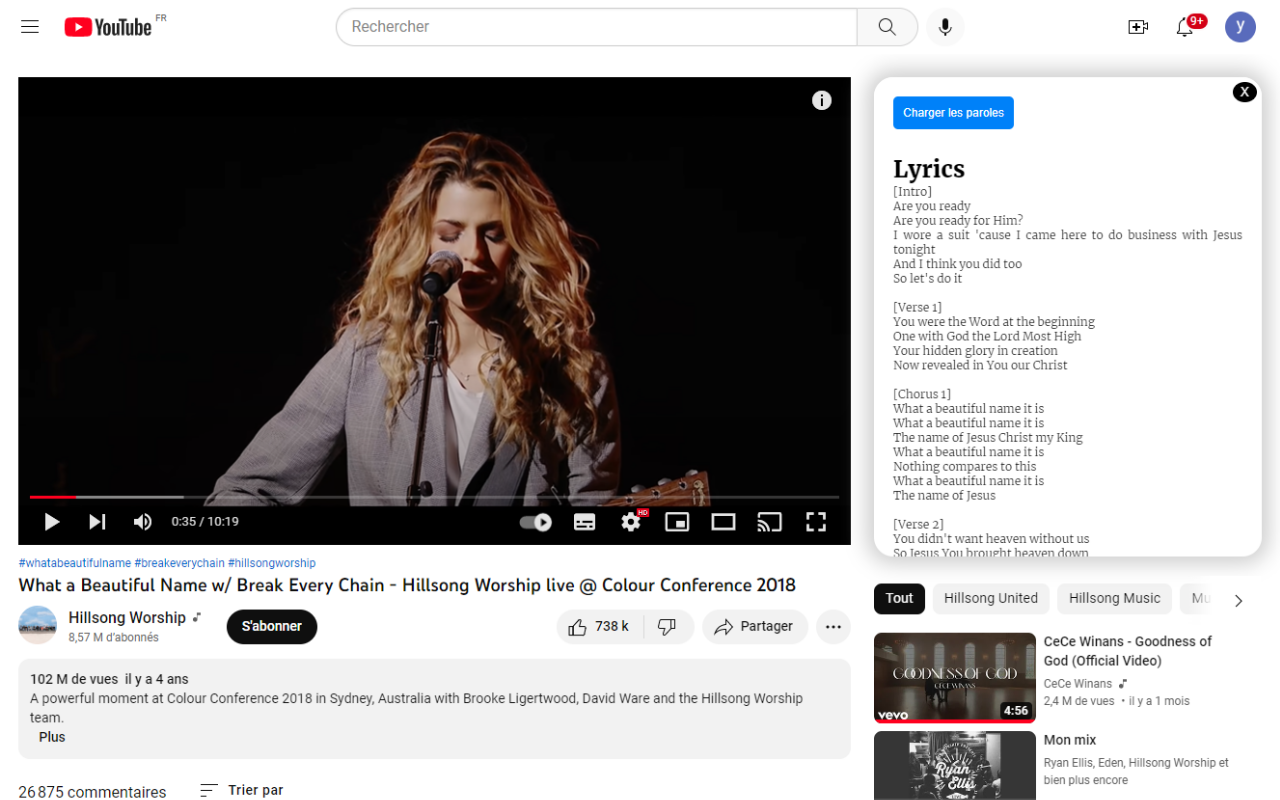This screenshot has width=1280, height=800.
Task: Open the #whatabeautifulname hashtag
Action: pyautogui.click(x=75, y=563)
